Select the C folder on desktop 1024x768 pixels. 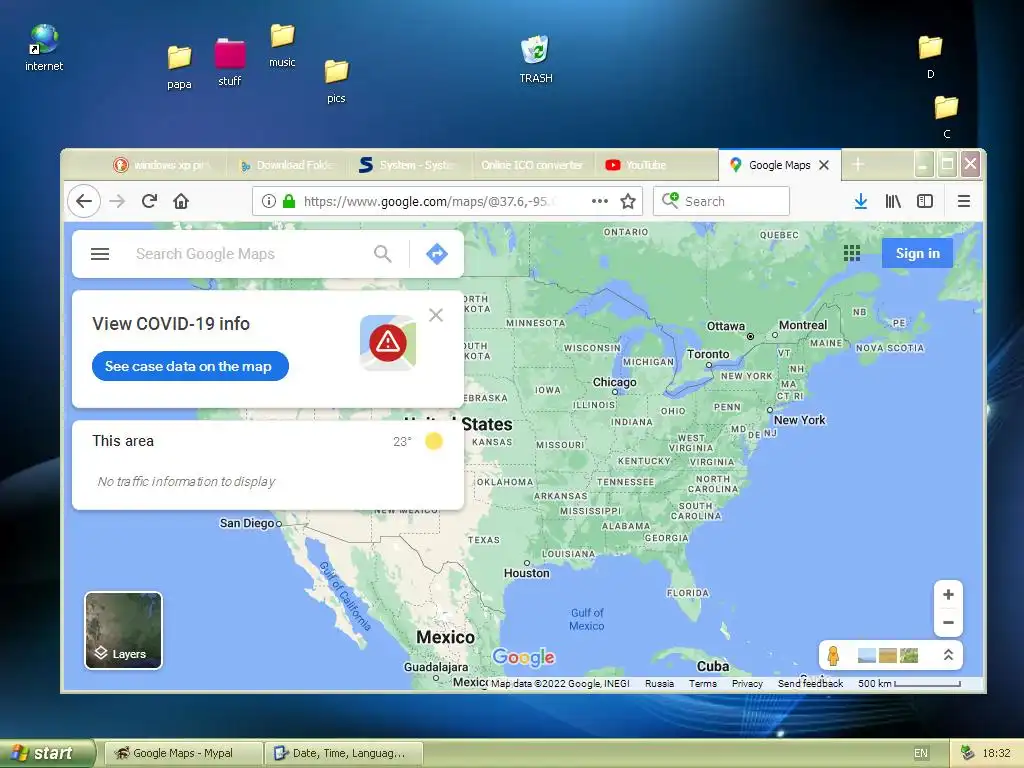(946, 117)
